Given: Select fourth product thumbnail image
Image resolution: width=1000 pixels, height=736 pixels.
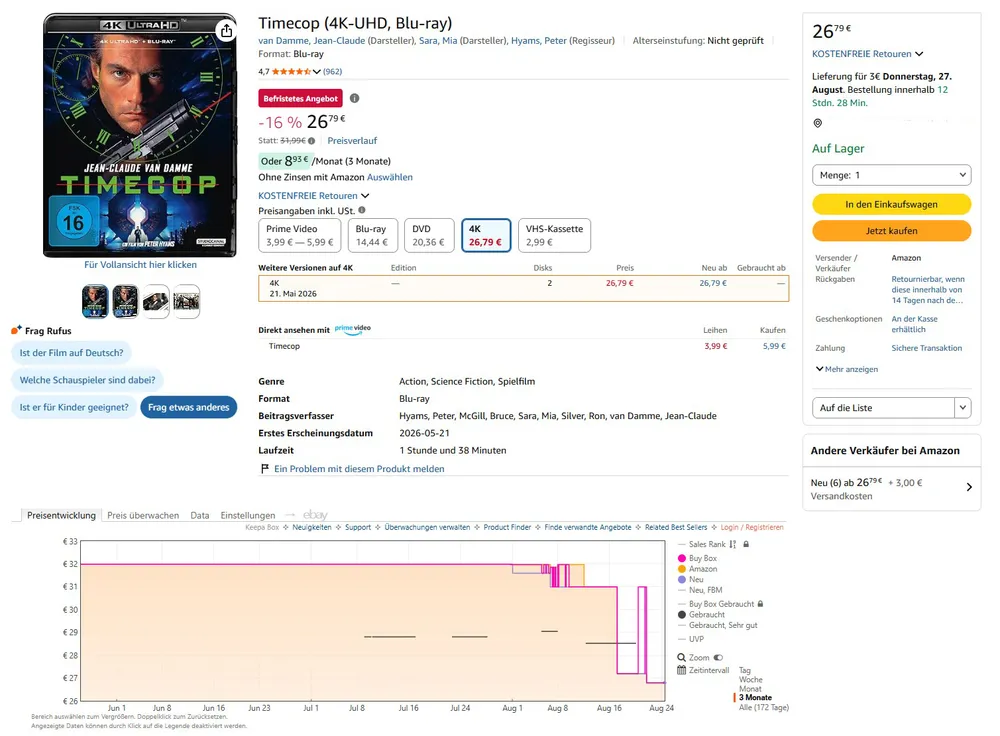Looking at the screenshot, I should (x=186, y=302).
